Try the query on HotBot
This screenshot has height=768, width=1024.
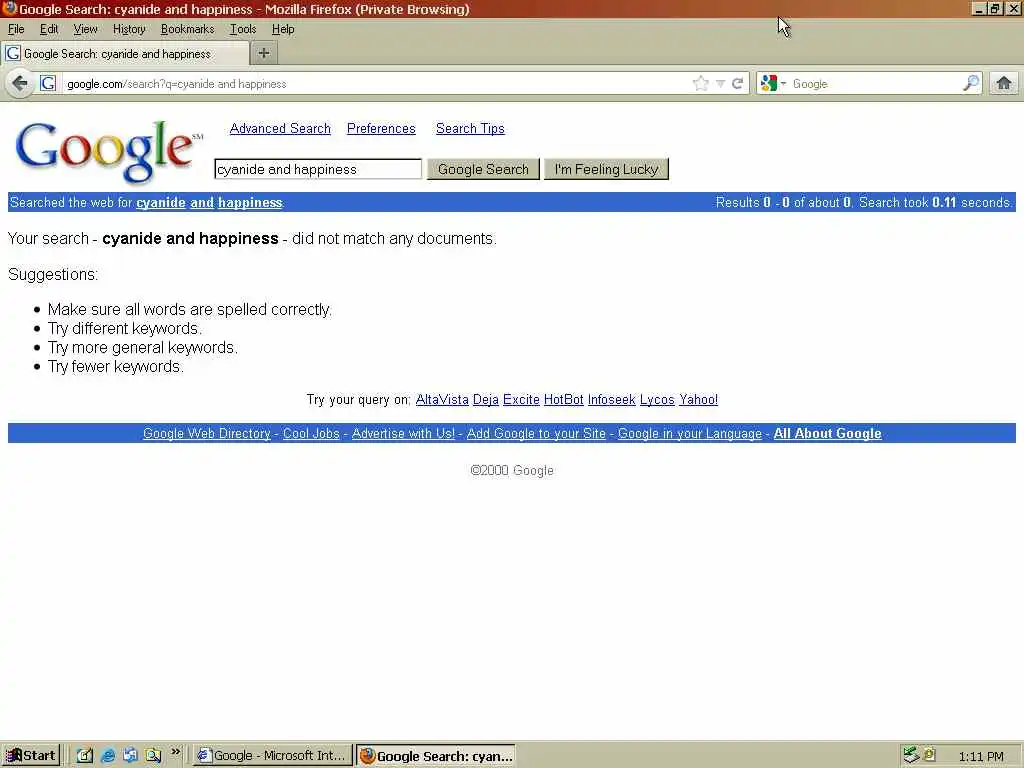(x=564, y=399)
